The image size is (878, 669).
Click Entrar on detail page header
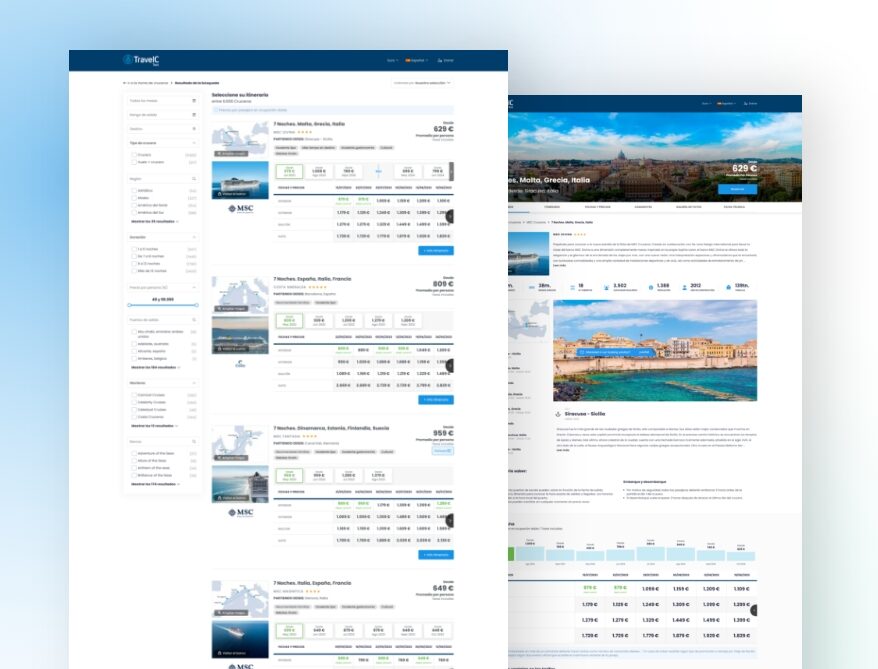point(750,104)
